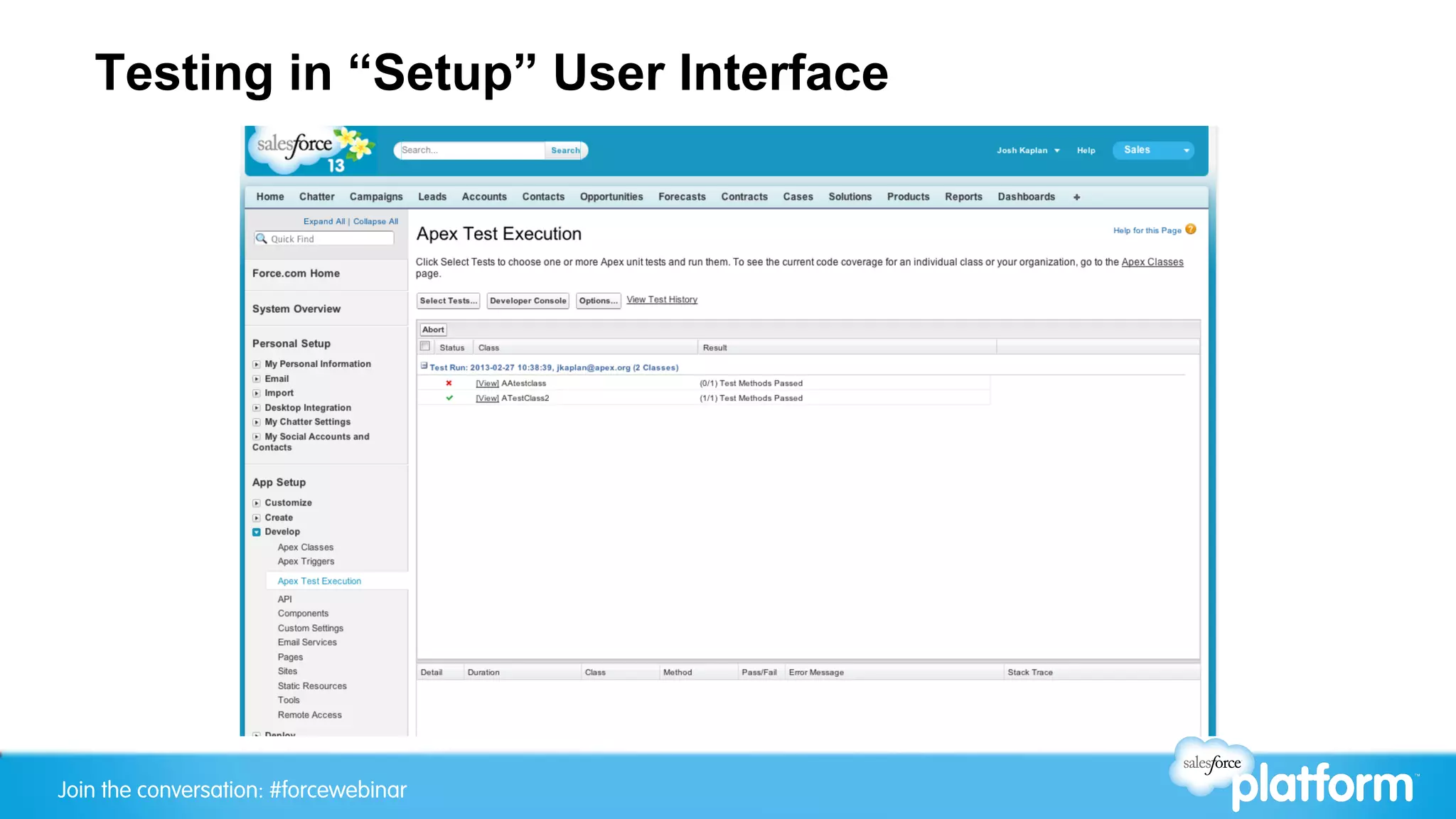The width and height of the screenshot is (1456, 819).
Task: Click the plus icon to add tabs
Action: point(1076,197)
